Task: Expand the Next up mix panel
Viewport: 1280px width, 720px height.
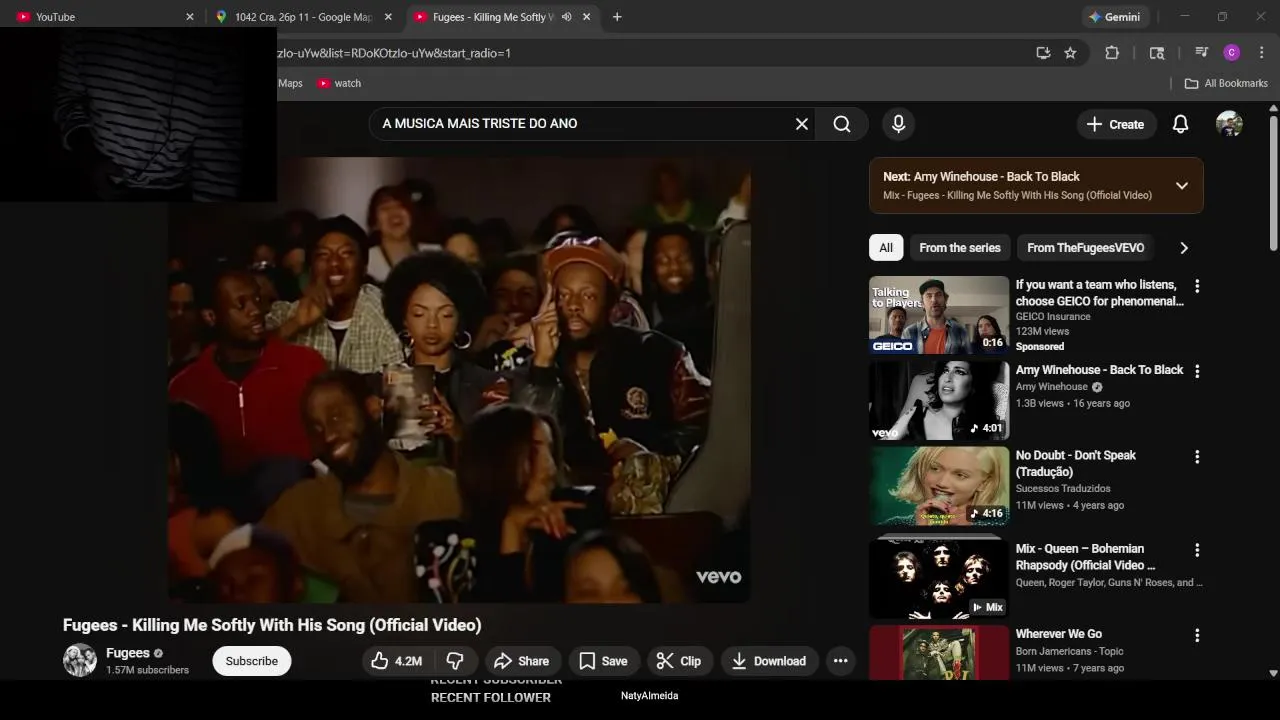Action: pos(1182,185)
